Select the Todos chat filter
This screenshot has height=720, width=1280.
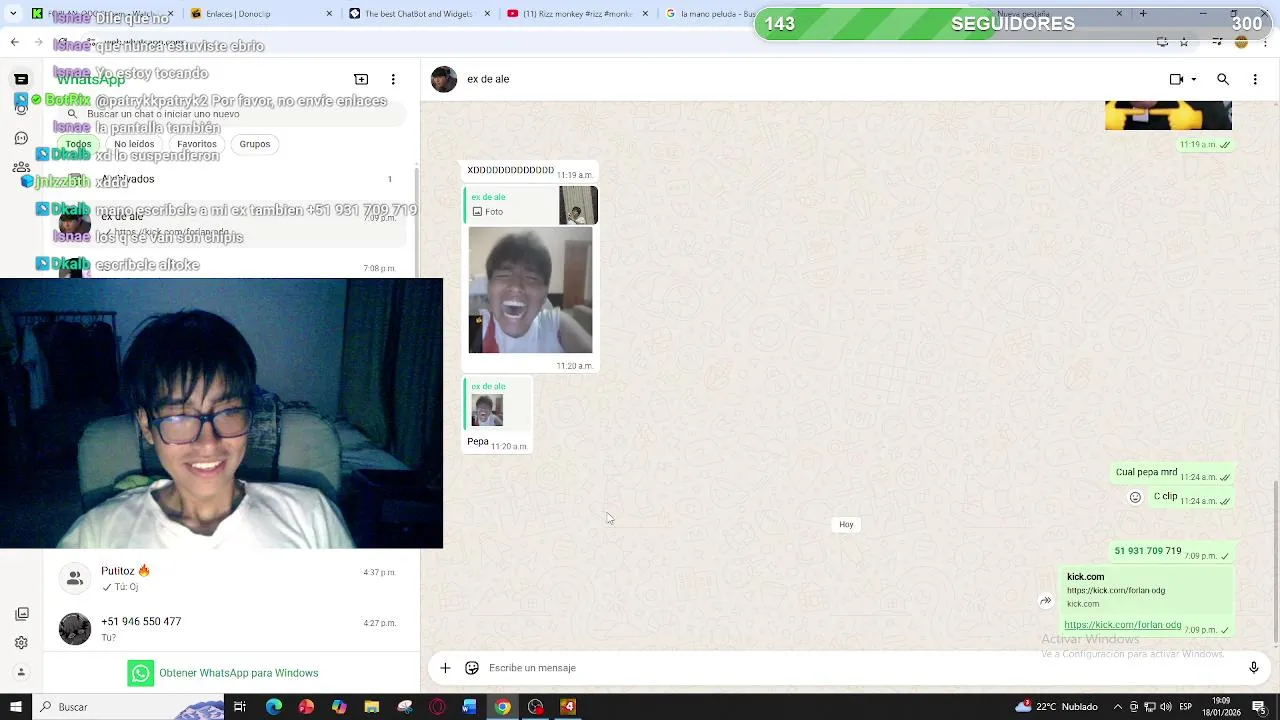78,144
